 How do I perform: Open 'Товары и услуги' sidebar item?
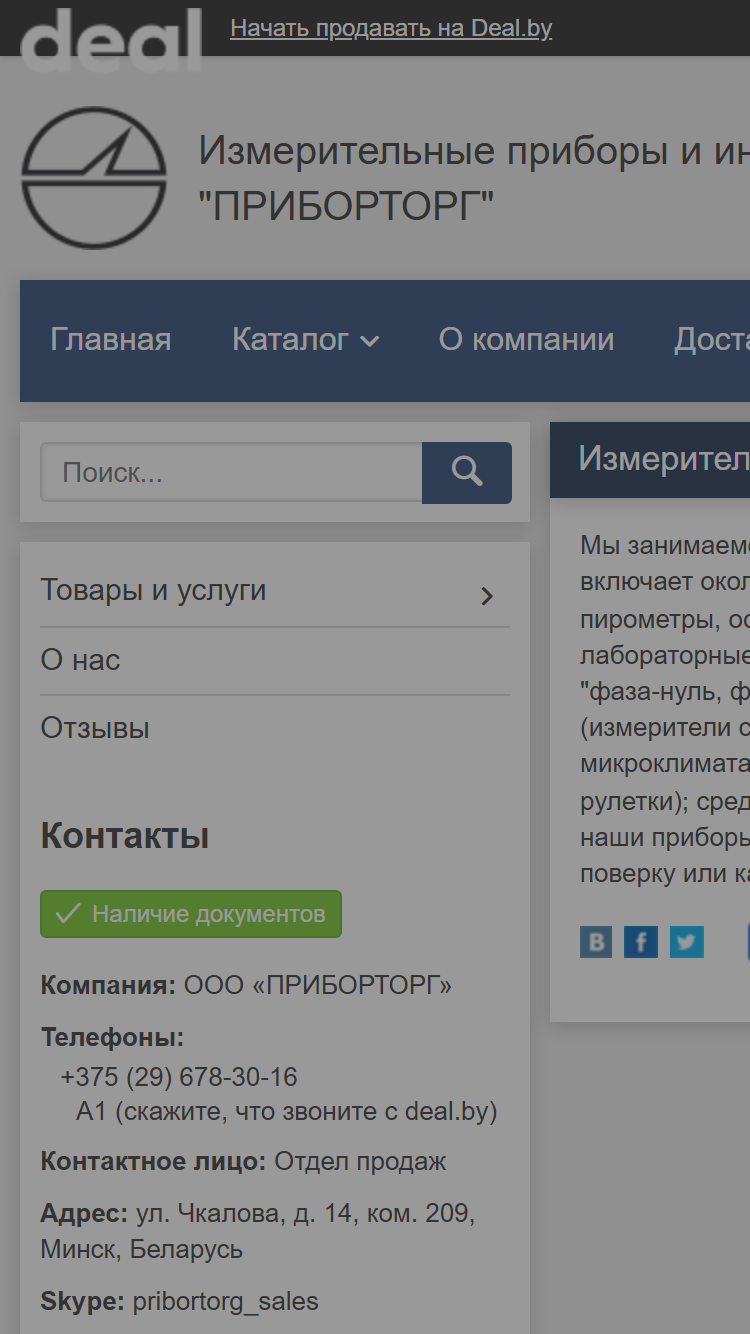tap(153, 590)
